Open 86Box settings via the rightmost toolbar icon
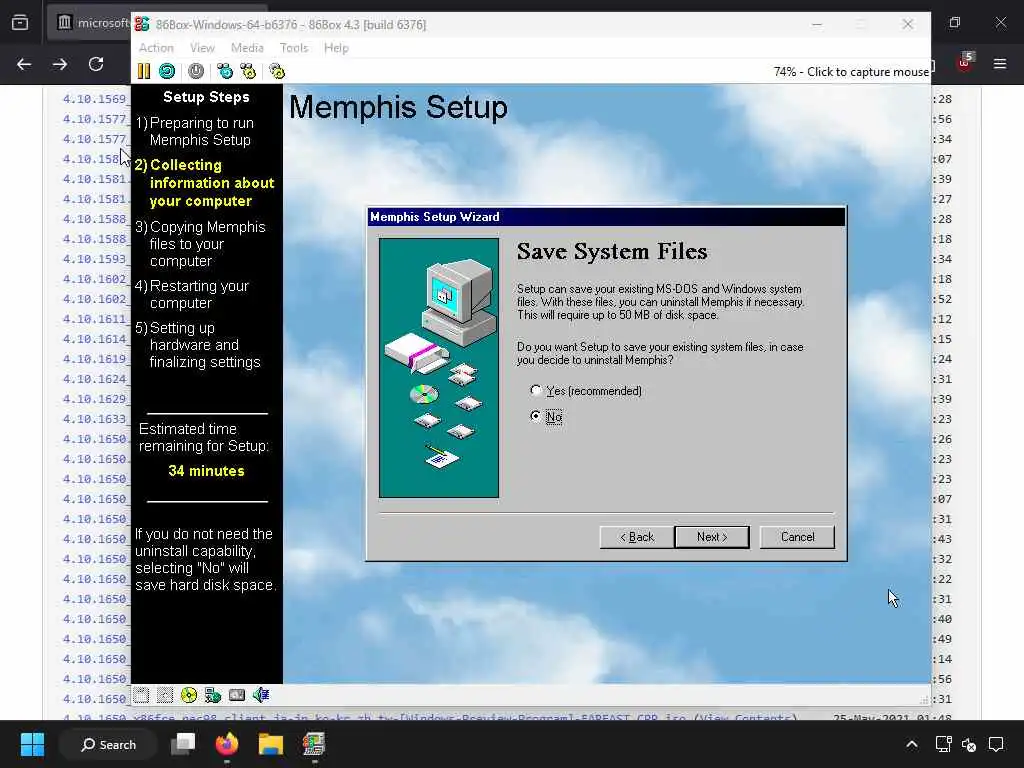The width and height of the screenshot is (1024, 768). click(277, 71)
